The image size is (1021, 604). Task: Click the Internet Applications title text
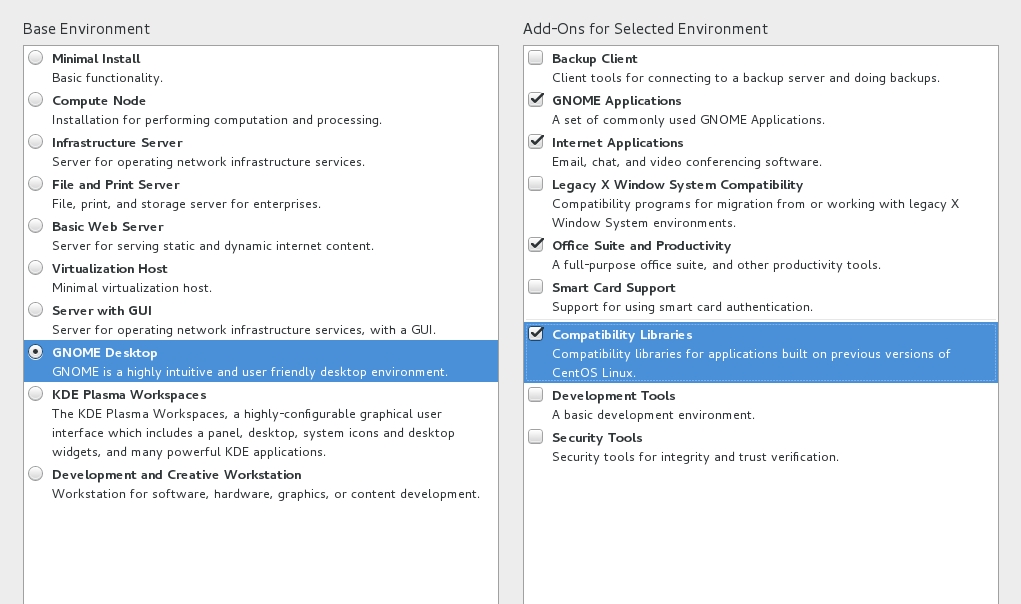pos(617,143)
